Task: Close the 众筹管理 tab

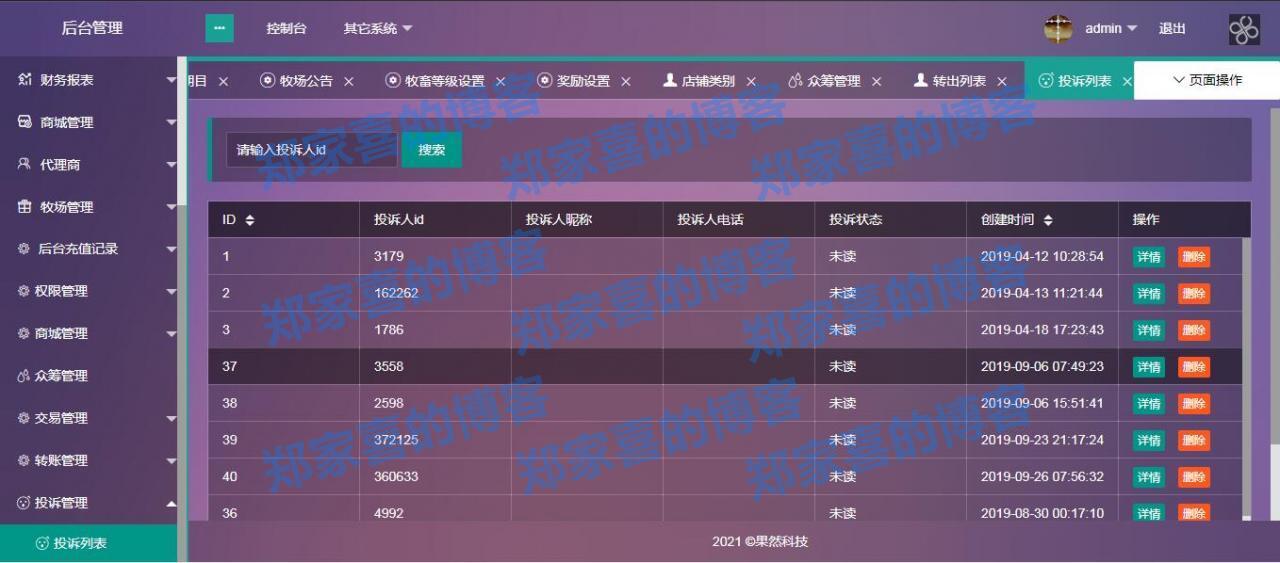Action: pyautogui.click(x=876, y=81)
